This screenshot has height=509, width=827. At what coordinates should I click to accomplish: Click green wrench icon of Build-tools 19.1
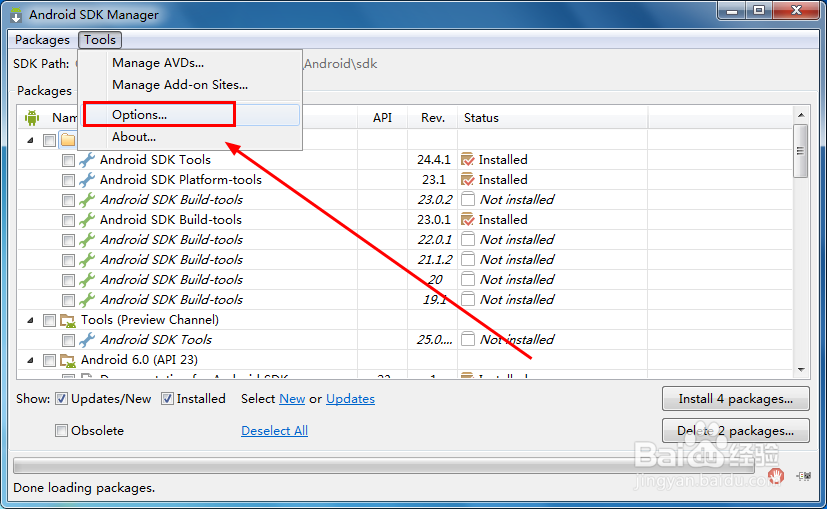point(87,300)
